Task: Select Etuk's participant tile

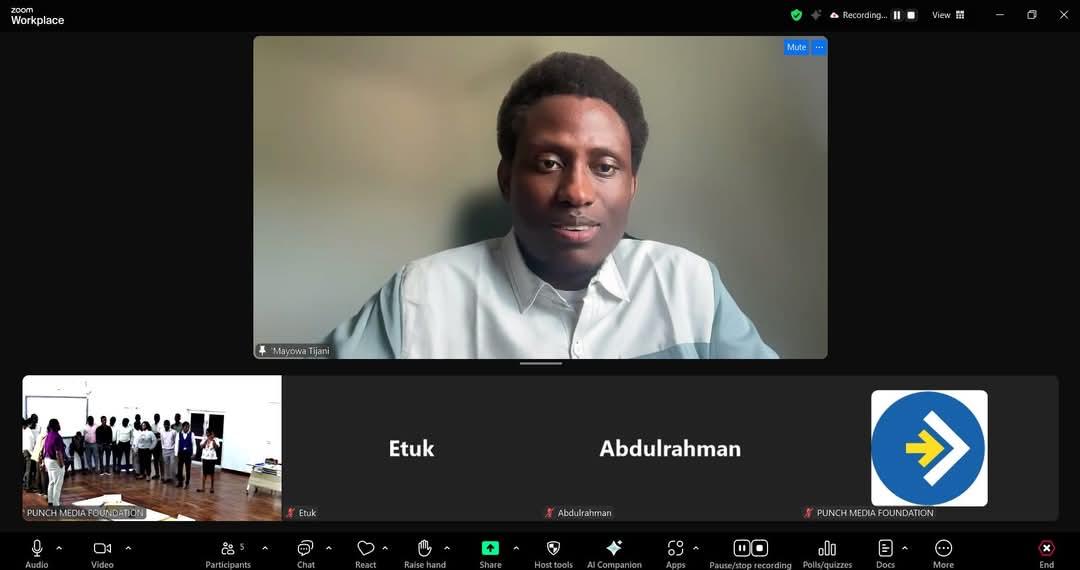Action: [411, 447]
